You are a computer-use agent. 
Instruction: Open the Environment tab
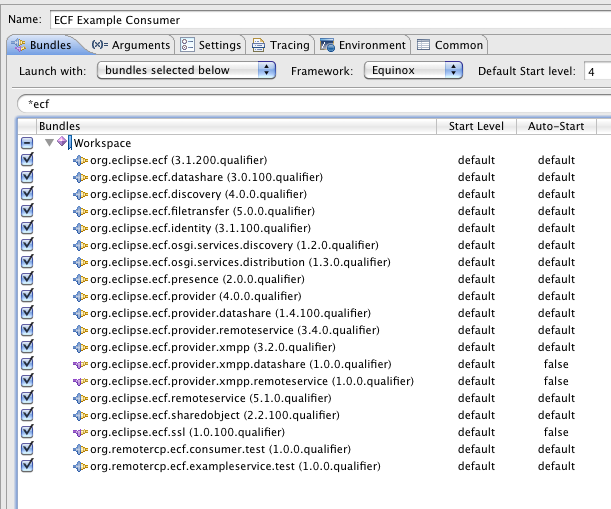pos(363,45)
